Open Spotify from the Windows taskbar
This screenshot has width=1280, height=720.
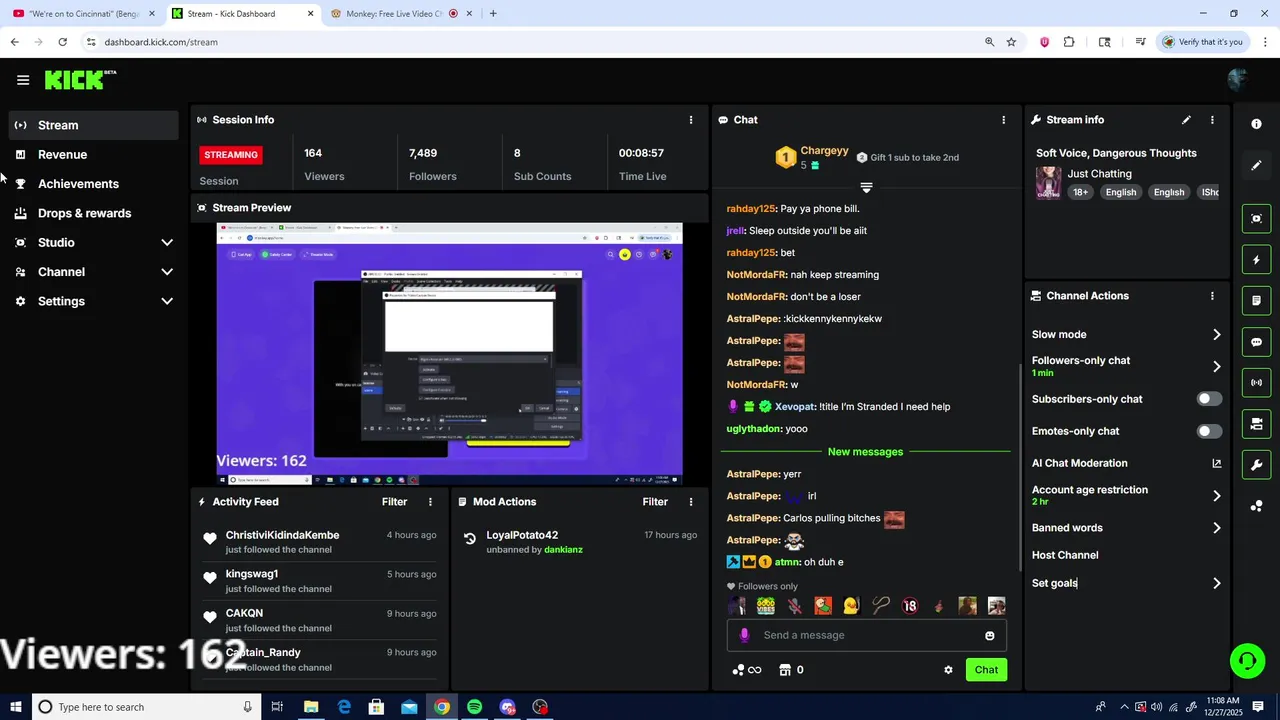(x=474, y=707)
